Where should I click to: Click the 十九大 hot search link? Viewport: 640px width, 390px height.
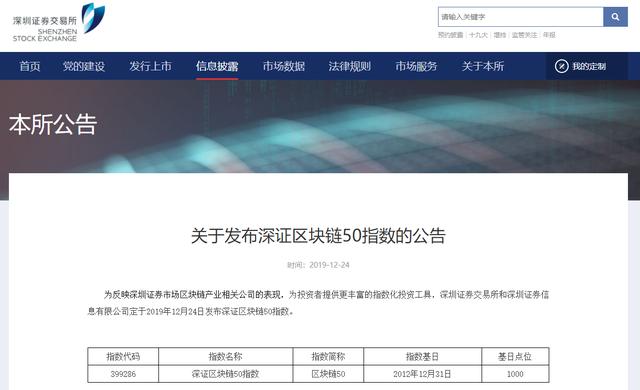(x=478, y=35)
